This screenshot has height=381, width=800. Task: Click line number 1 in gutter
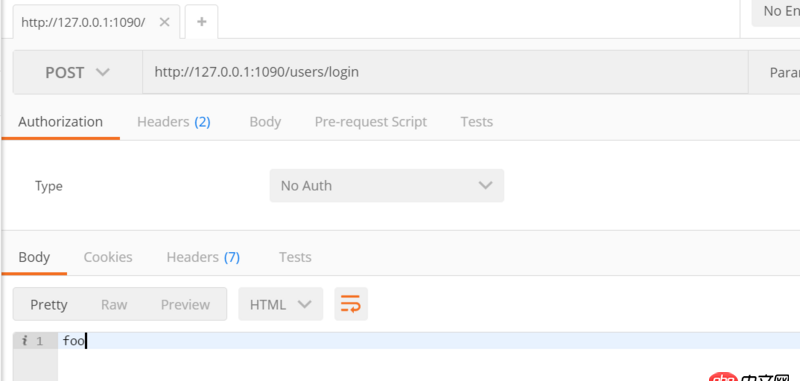click(40, 341)
